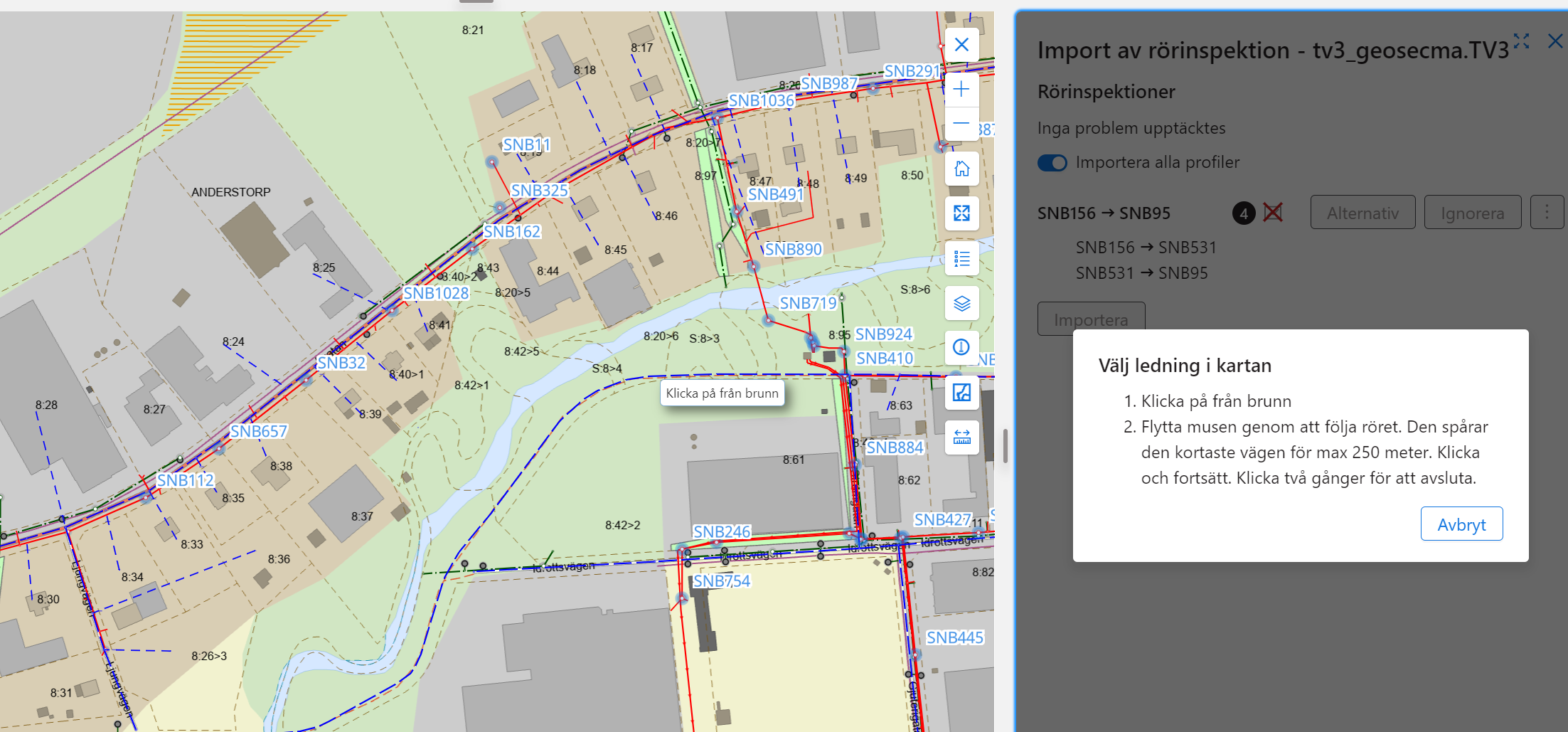Select the info identify tool
This screenshot has width=1568, height=732.
tap(961, 347)
